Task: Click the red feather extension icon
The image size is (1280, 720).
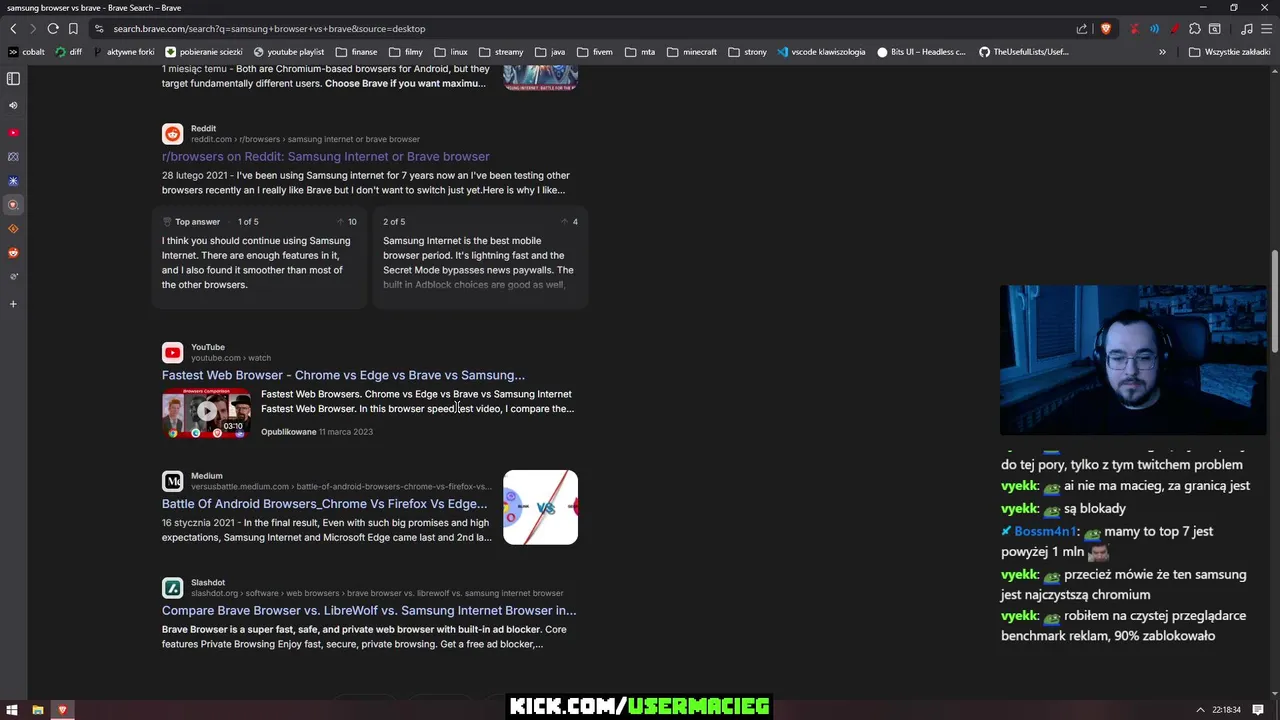Action: coord(1175,29)
